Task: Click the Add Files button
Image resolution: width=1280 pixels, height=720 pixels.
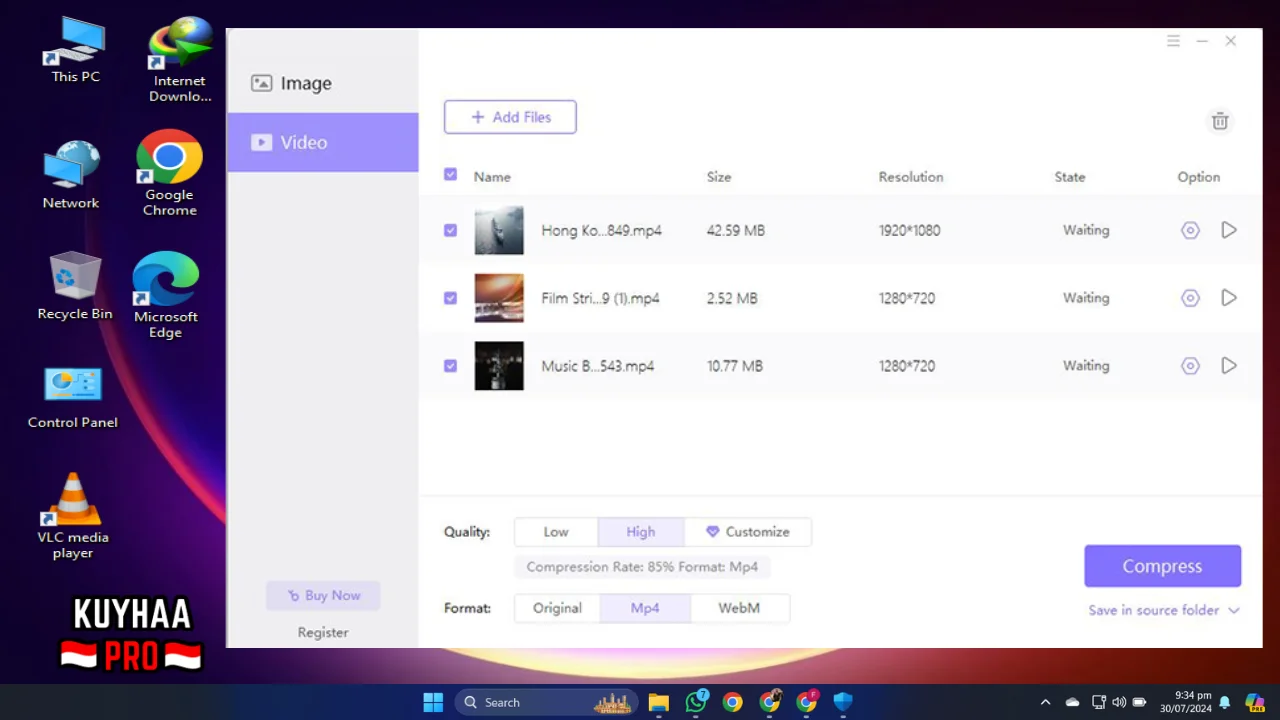Action: [510, 117]
